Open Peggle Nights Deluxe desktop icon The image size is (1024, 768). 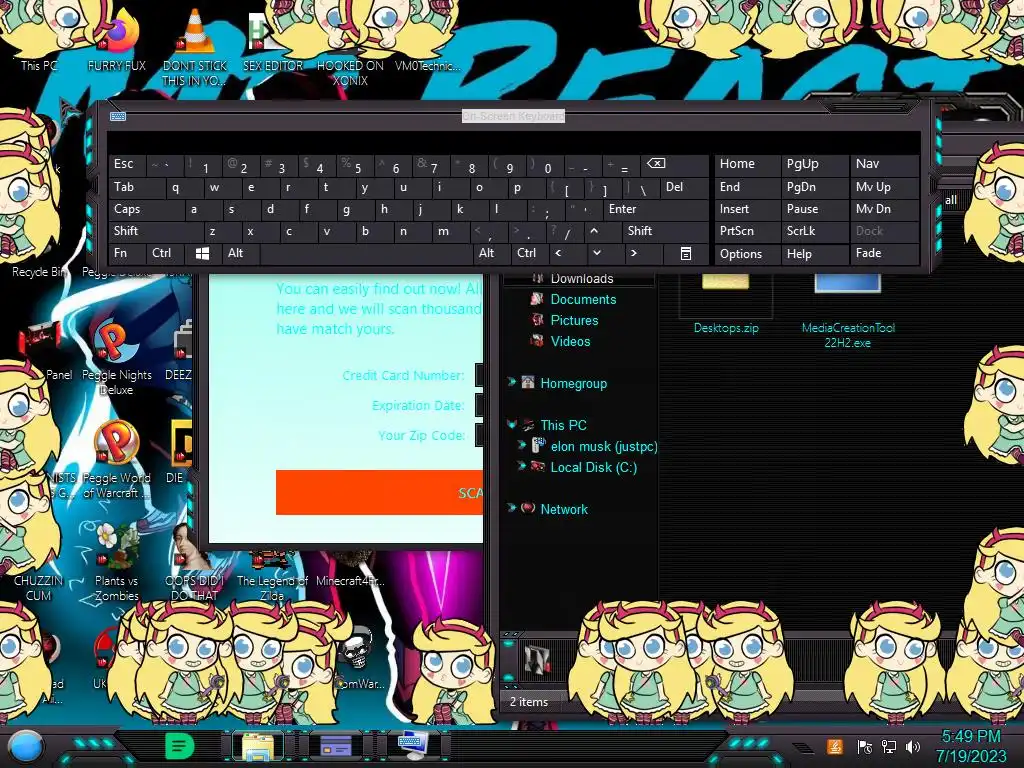116,358
